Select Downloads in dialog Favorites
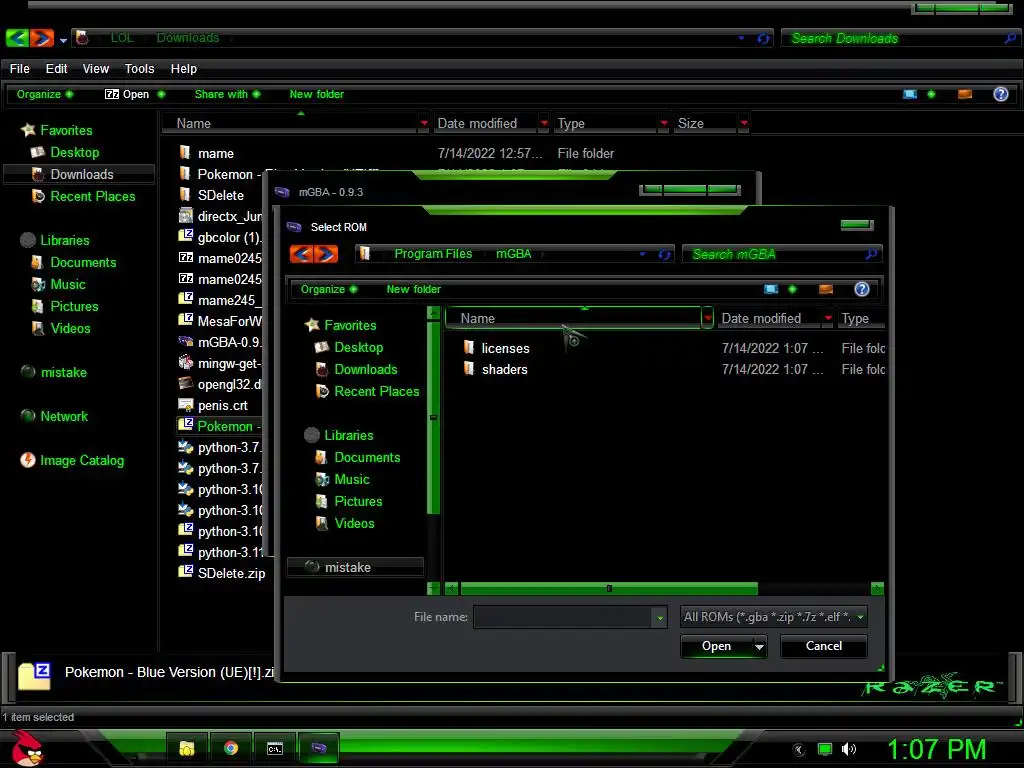 (366, 370)
